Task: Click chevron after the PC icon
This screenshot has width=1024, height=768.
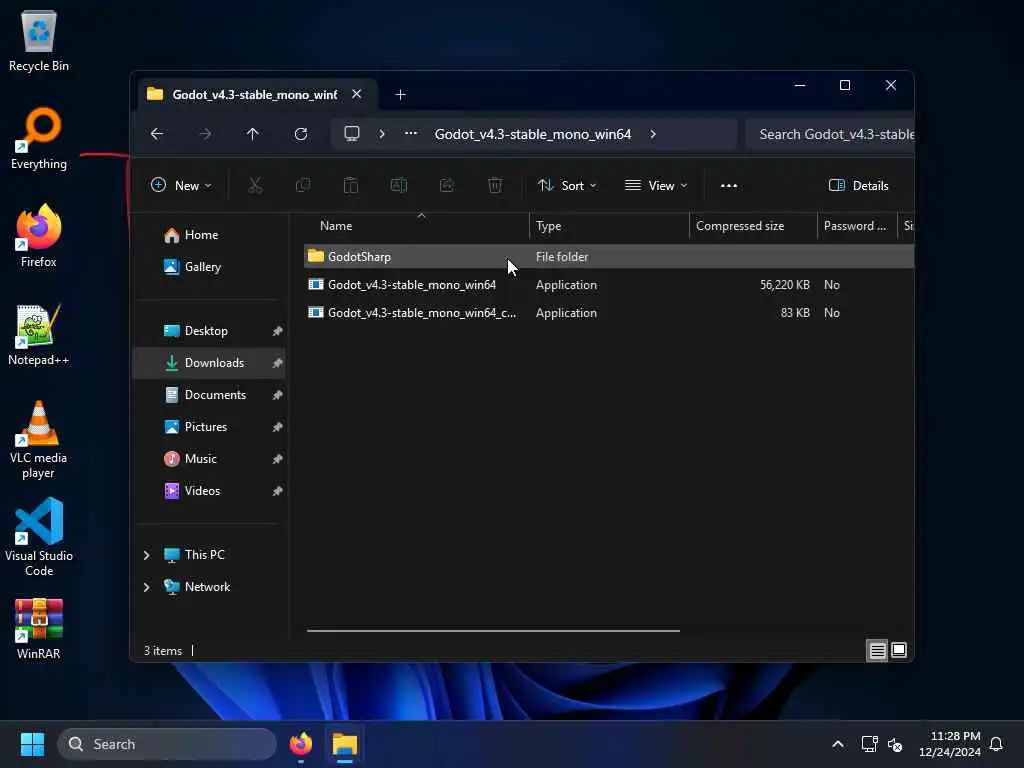Action: click(x=382, y=134)
